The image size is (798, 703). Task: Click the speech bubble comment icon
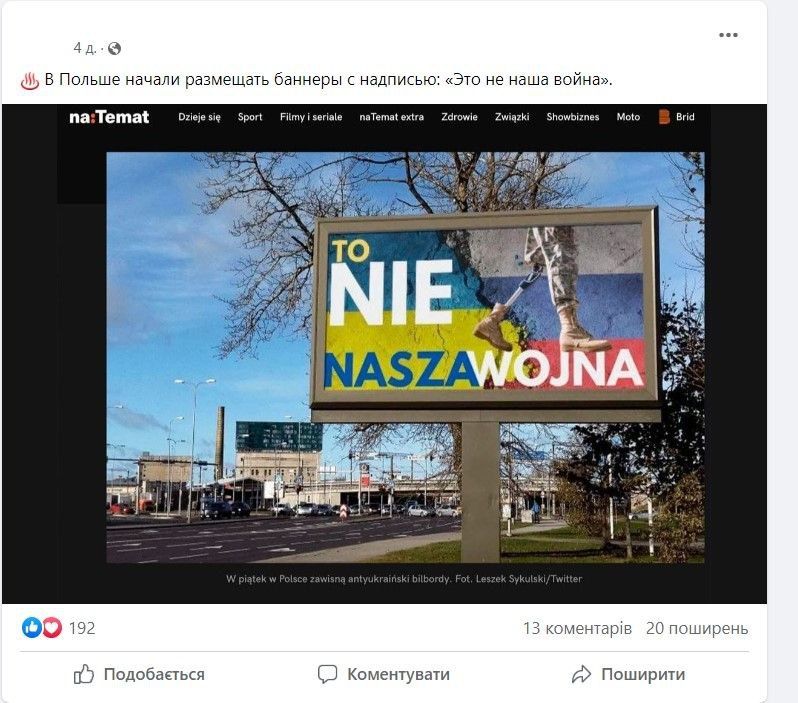327,674
